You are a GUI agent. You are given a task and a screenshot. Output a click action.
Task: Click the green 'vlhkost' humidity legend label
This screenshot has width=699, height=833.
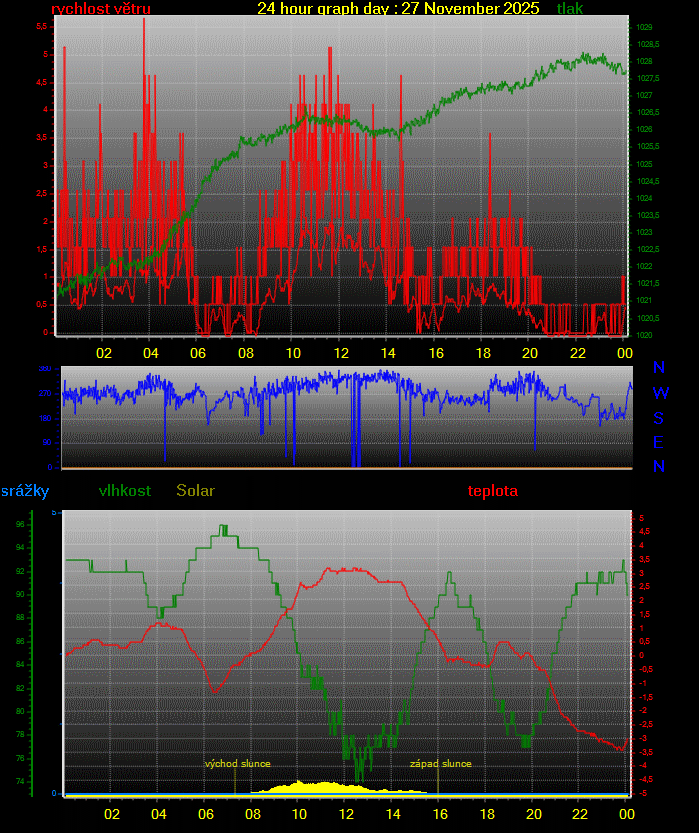(125, 491)
